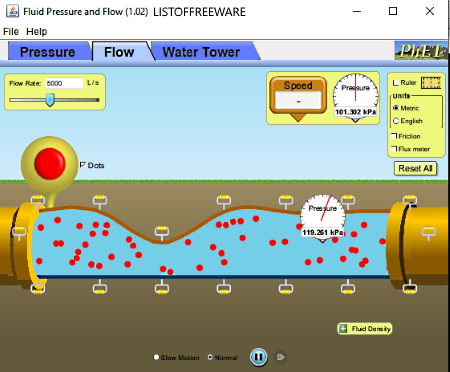Enable the Flux meter checkbox
This screenshot has width=450, height=372.
pyautogui.click(x=394, y=149)
